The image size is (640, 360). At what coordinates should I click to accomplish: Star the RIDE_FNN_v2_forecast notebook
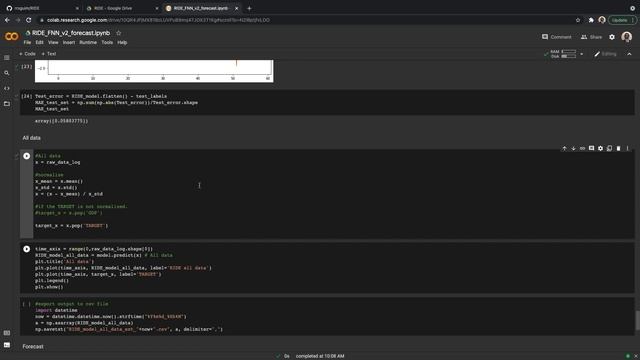119,33
